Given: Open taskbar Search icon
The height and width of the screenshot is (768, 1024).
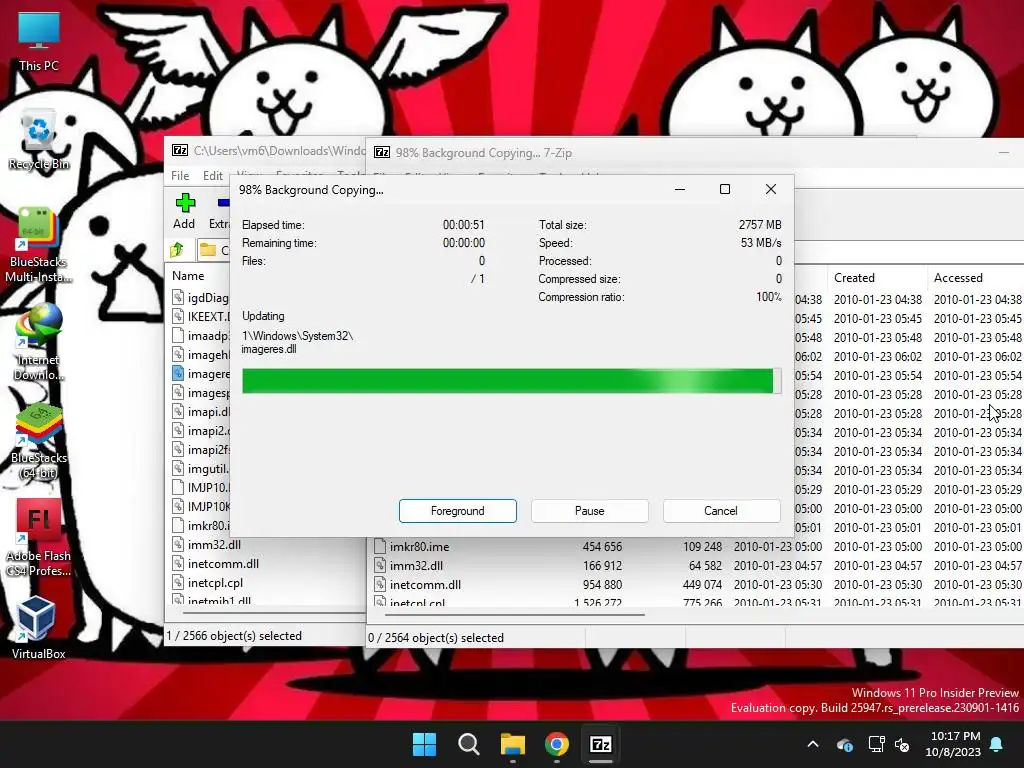Looking at the screenshot, I should coord(469,744).
